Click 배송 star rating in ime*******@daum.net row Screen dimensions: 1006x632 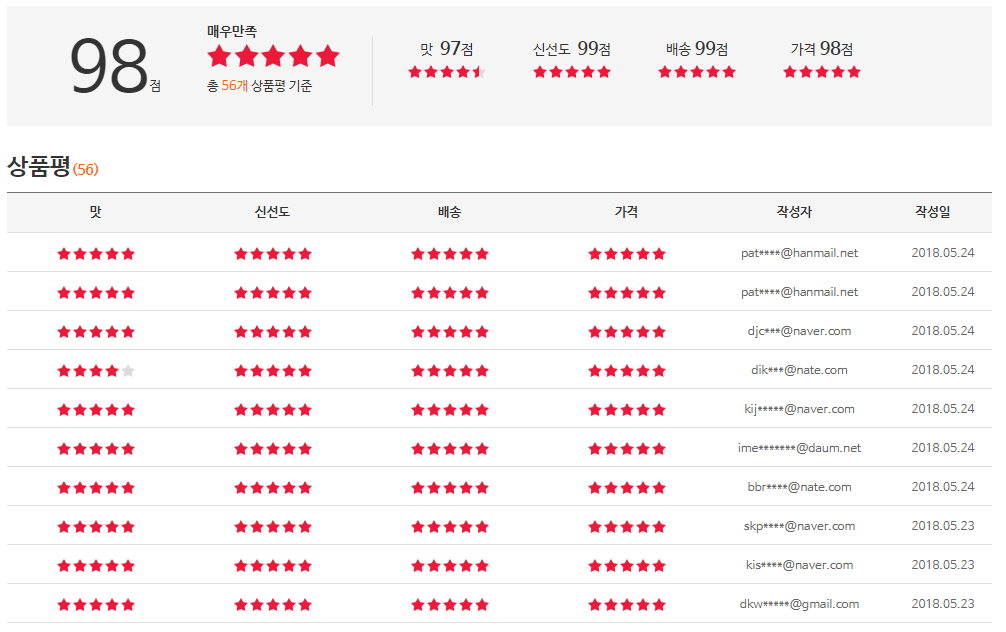tap(450, 449)
